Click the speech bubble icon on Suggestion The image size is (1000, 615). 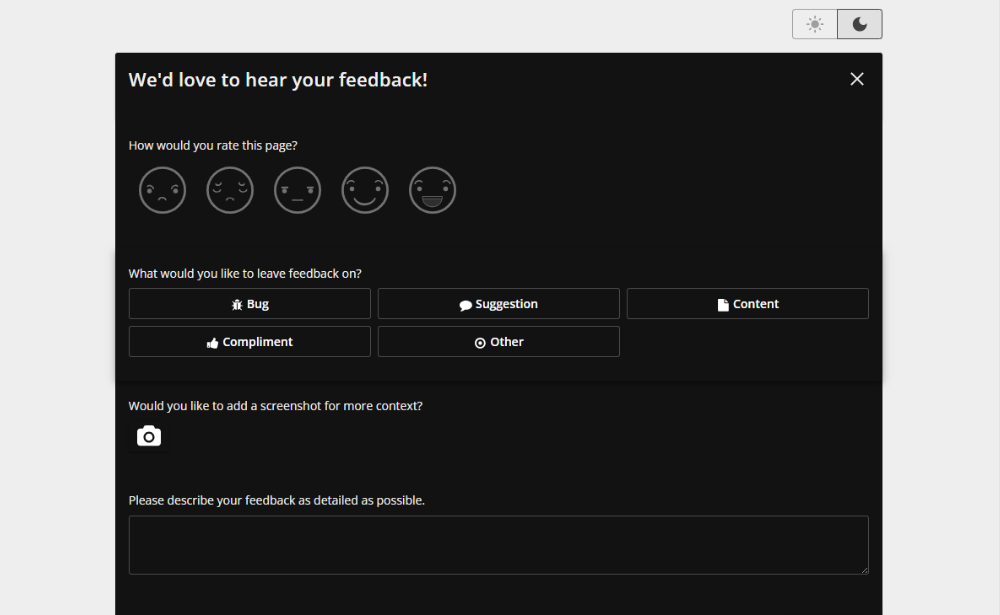[466, 303]
